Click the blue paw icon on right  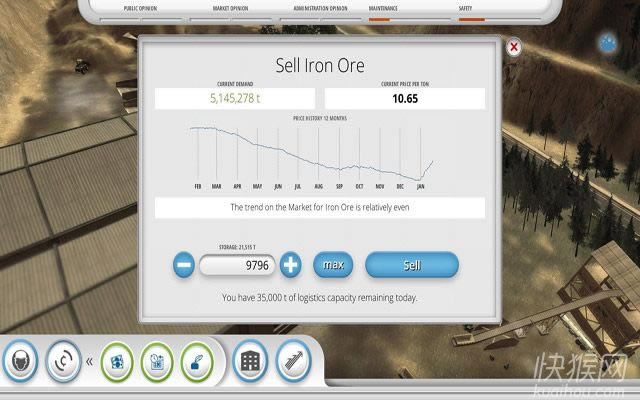click(609, 42)
